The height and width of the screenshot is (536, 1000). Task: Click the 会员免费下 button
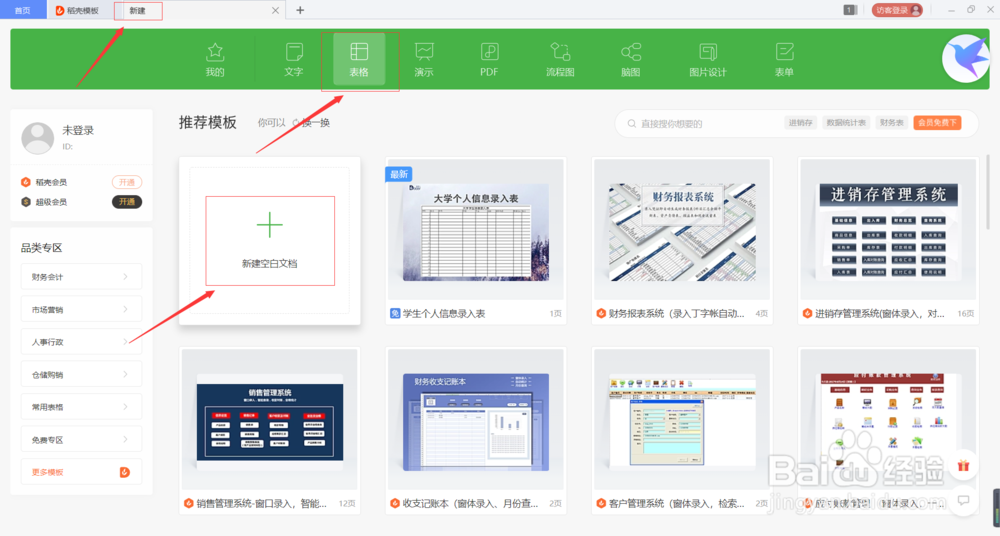937,123
